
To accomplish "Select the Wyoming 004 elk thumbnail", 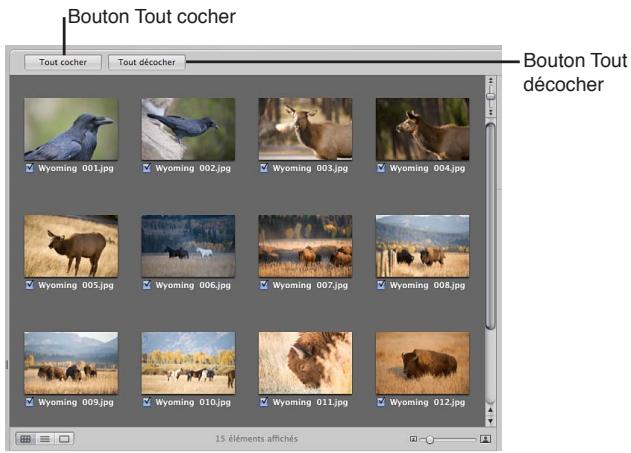I will tap(423, 129).
